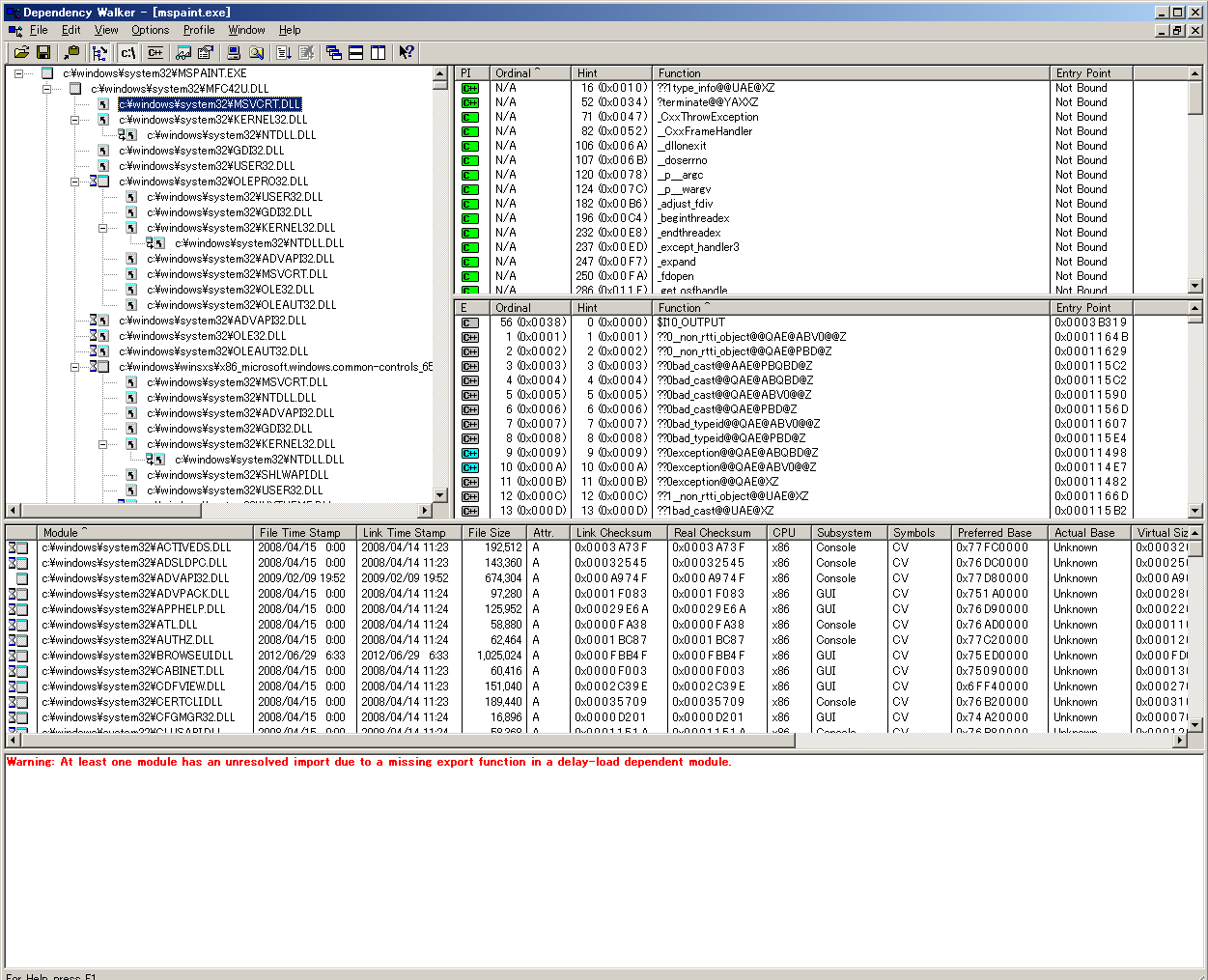
Task: Click the Tile Horizontally toolbar icon
Action: click(356, 53)
